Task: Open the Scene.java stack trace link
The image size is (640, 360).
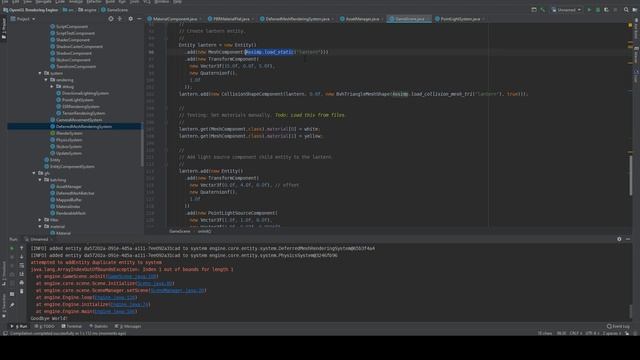Action: [x=155, y=283]
